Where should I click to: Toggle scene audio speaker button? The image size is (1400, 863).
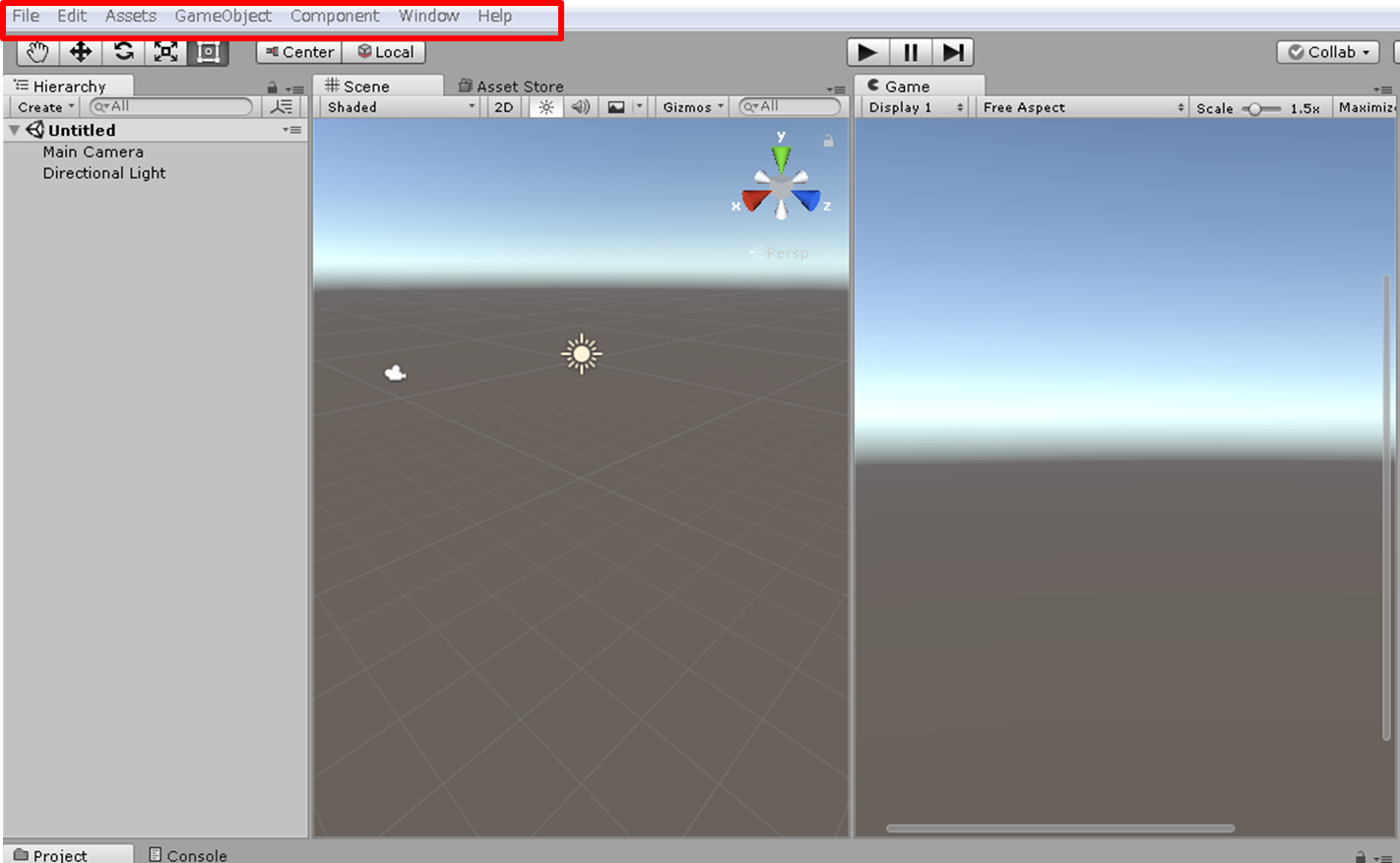click(x=581, y=107)
